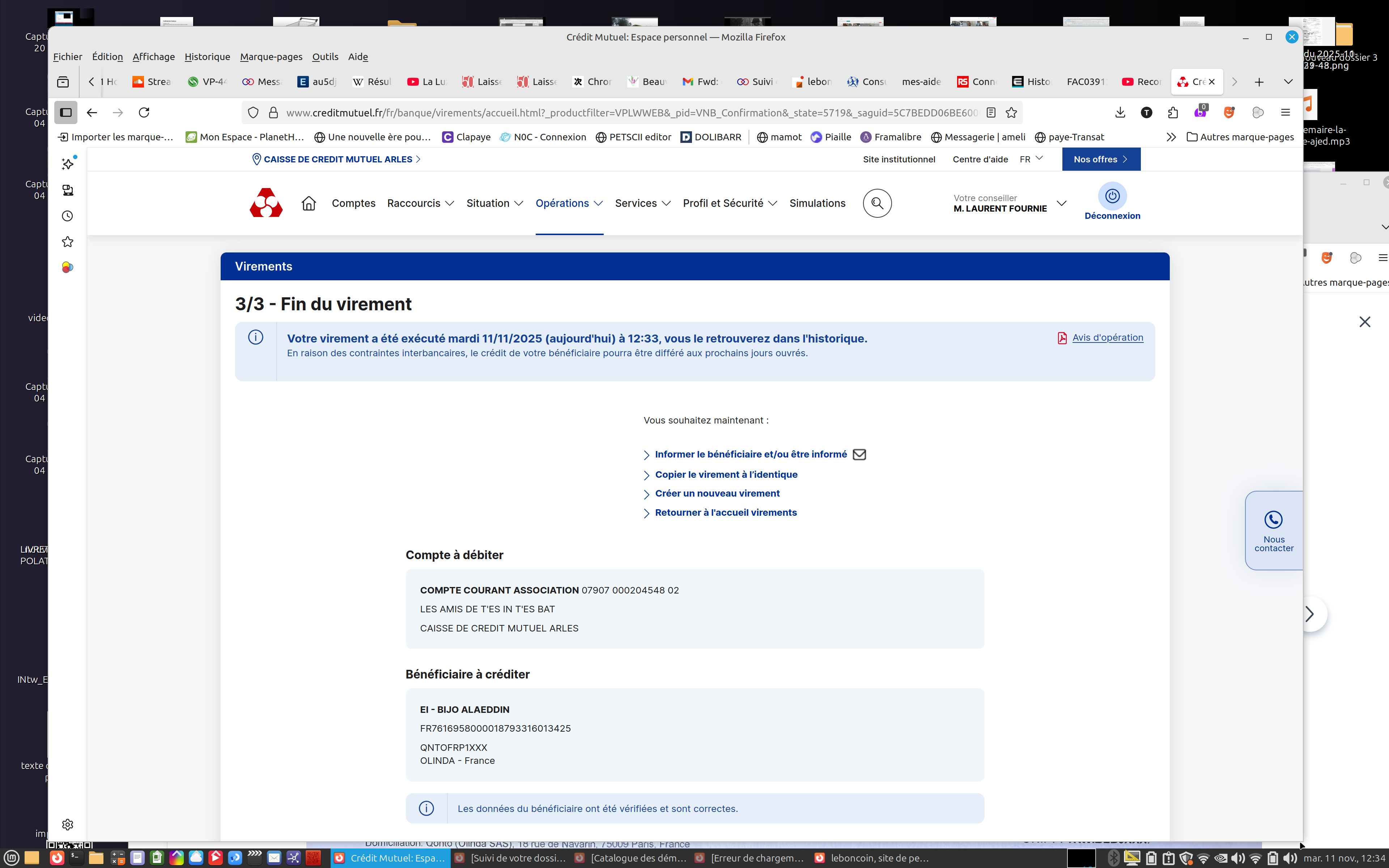The width and height of the screenshot is (1389, 868).
Task: Expand the Votre conseiller chevron
Action: click(x=1061, y=203)
